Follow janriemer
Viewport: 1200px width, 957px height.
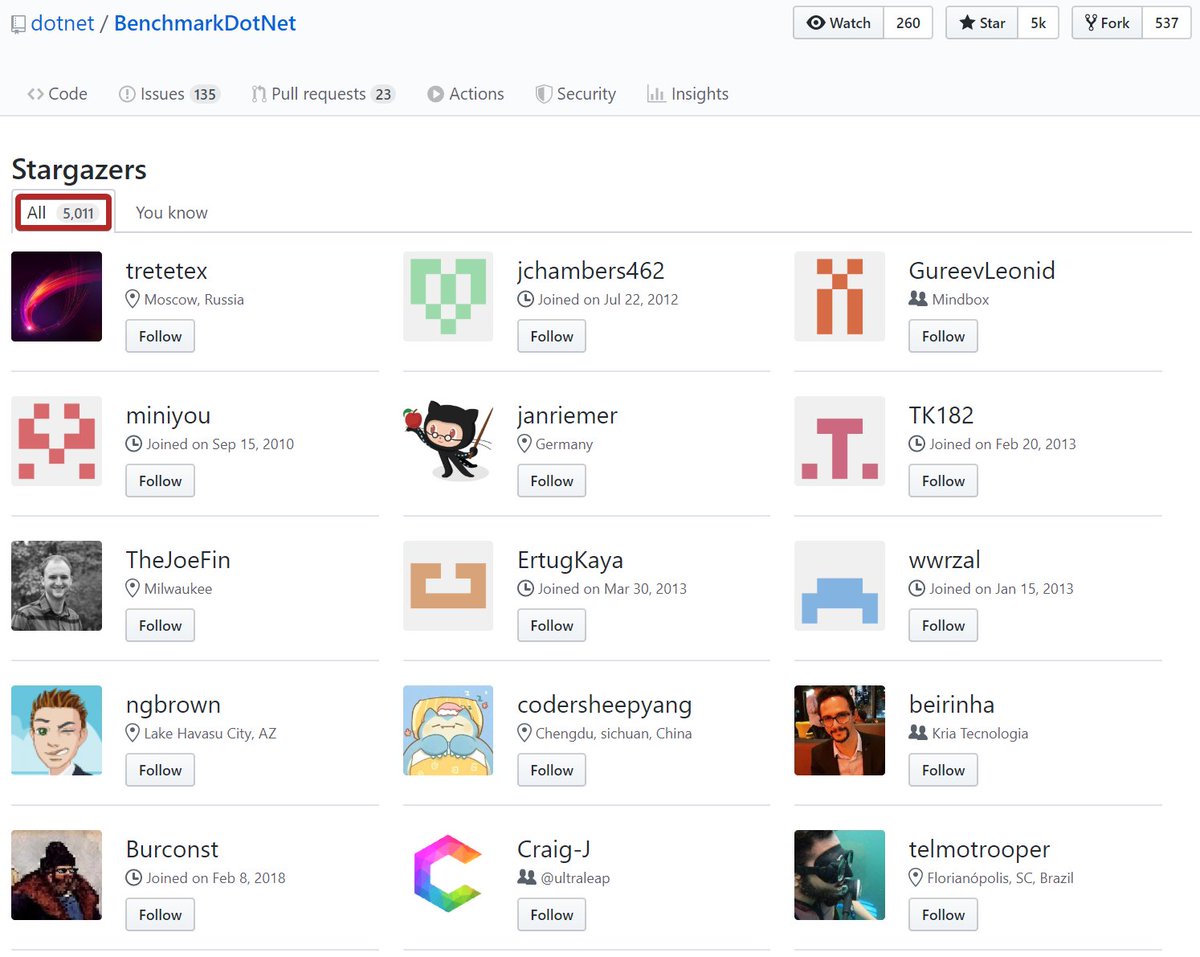click(x=552, y=481)
